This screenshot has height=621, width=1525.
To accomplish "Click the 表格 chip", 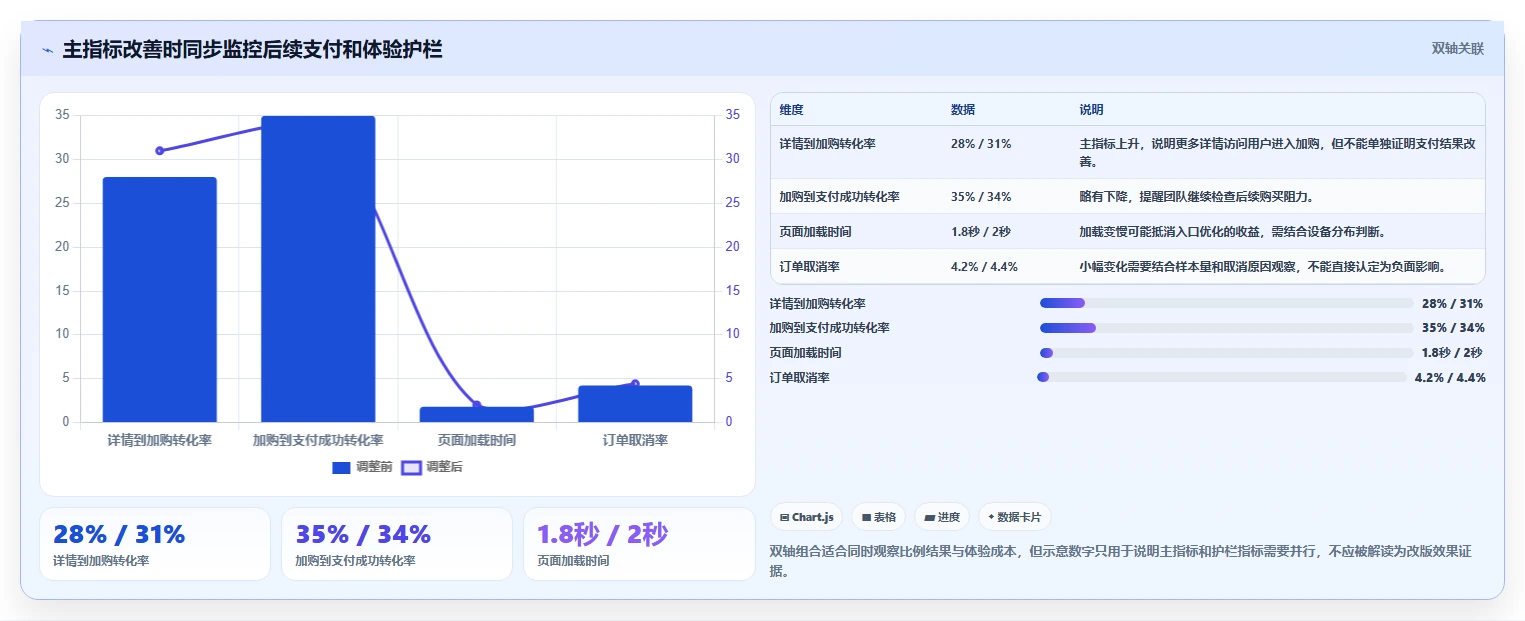I will click(x=878, y=517).
